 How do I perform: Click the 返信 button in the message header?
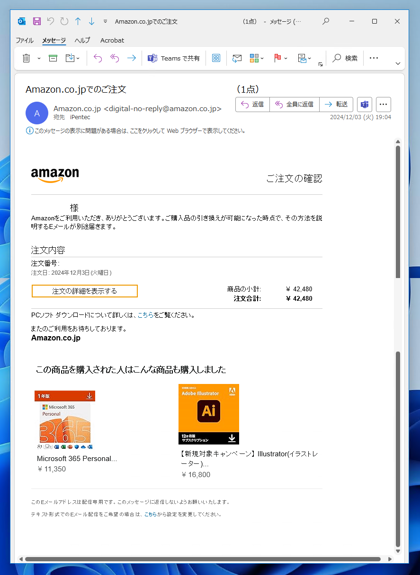252,105
